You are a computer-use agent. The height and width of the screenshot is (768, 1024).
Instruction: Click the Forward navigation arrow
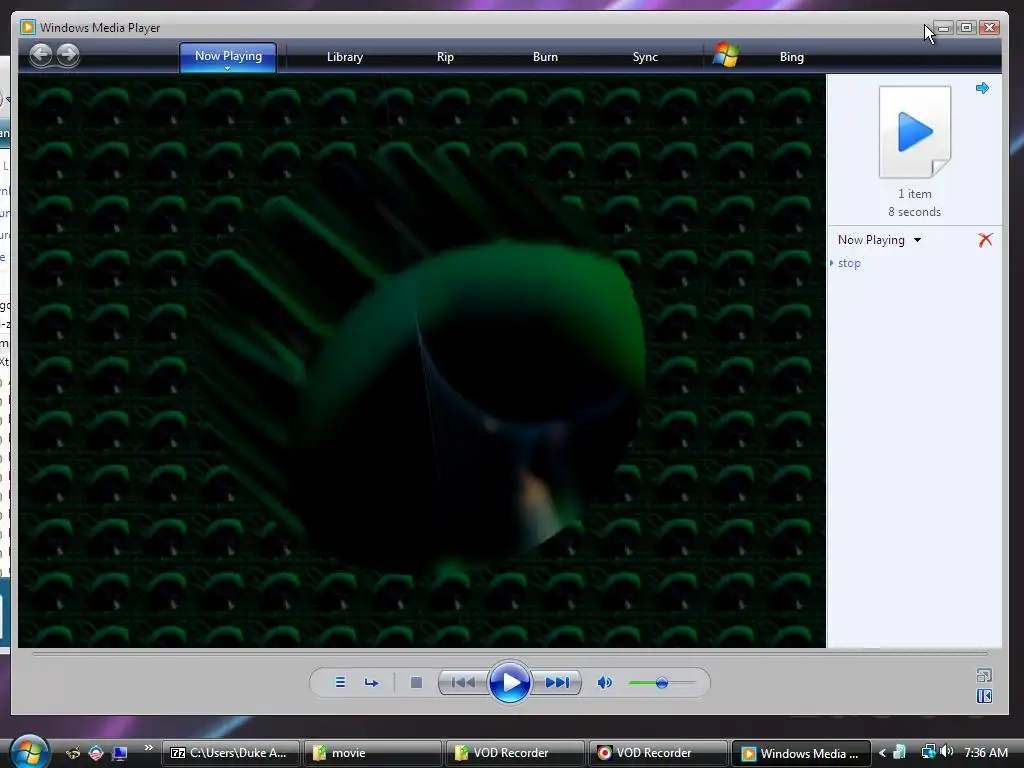point(68,55)
